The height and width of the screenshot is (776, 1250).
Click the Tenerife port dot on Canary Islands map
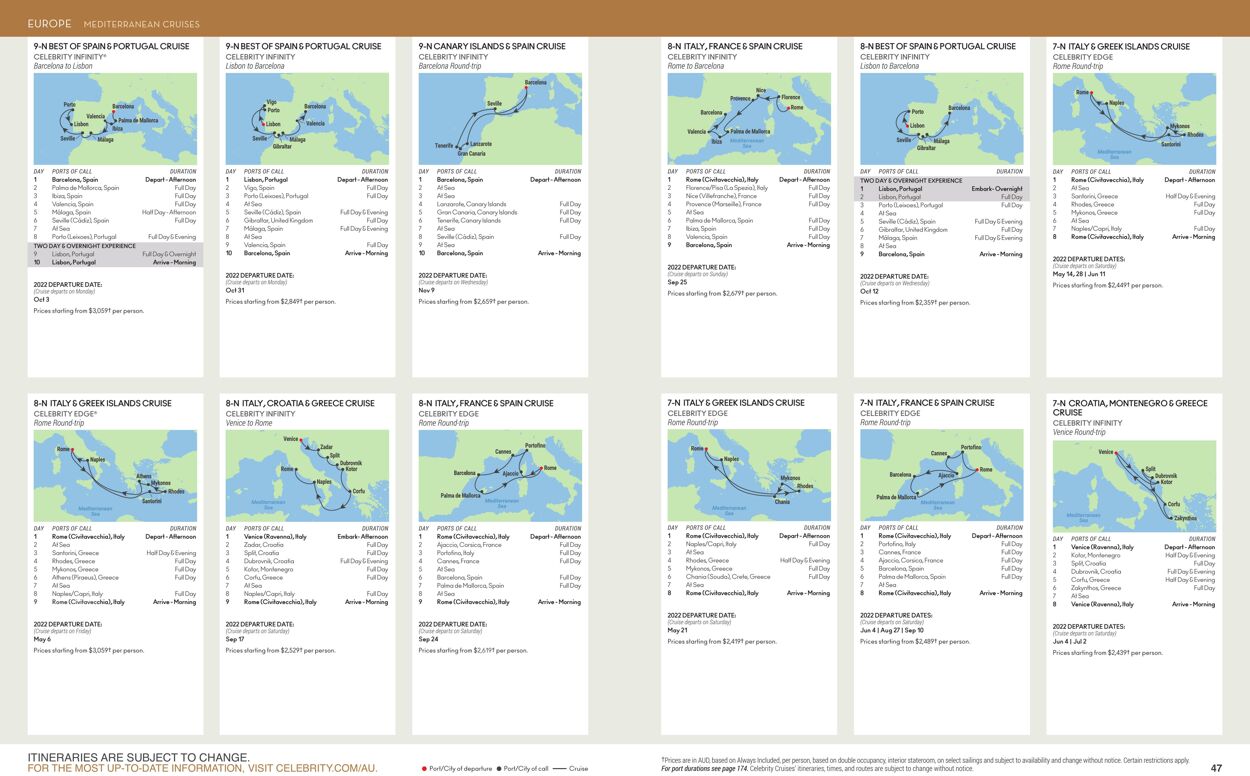tap(457, 146)
